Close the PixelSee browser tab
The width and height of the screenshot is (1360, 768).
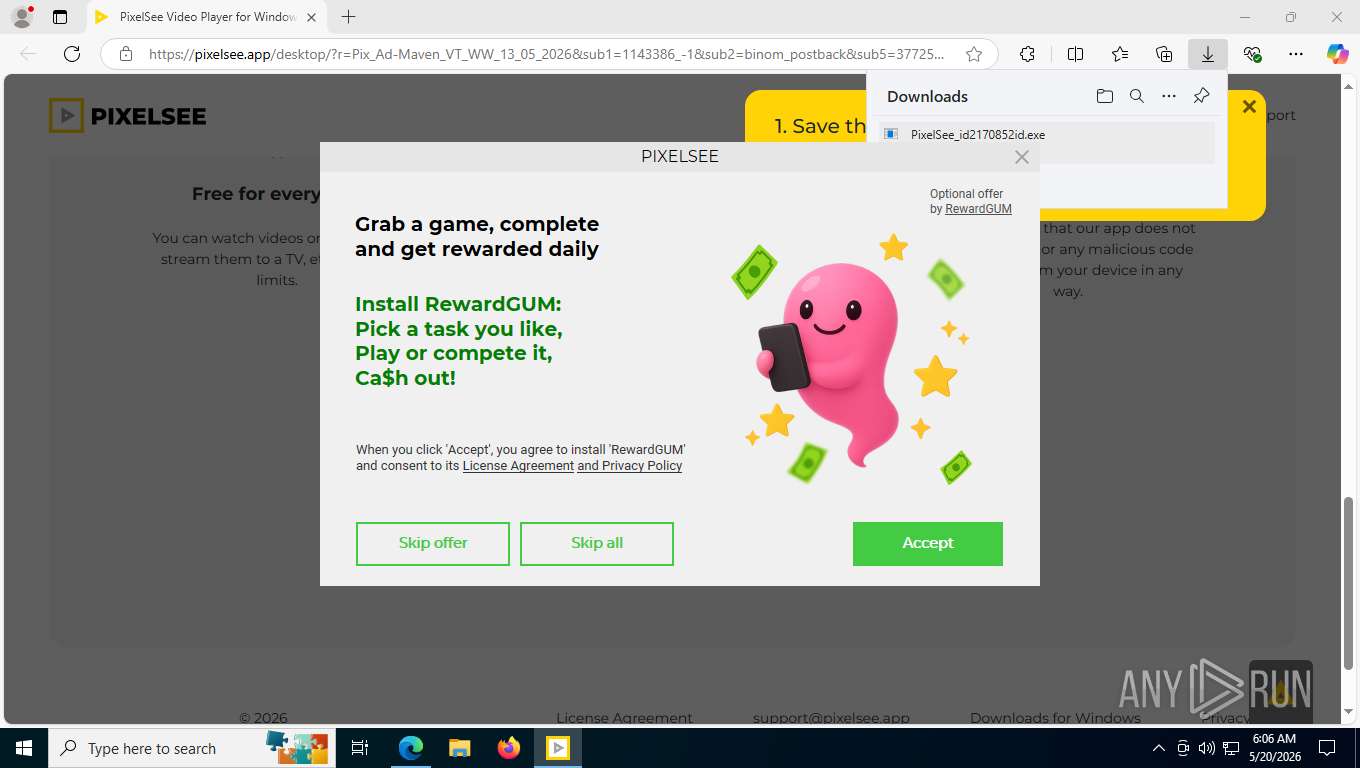click(311, 17)
